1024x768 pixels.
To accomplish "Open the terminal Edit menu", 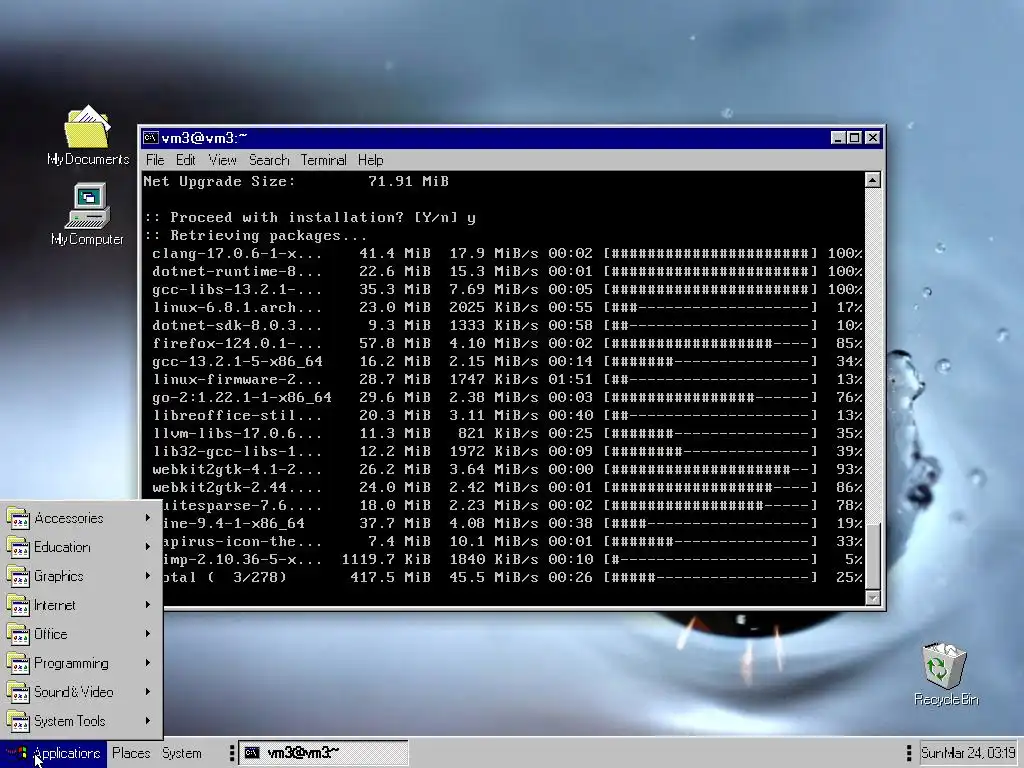I will coord(185,160).
